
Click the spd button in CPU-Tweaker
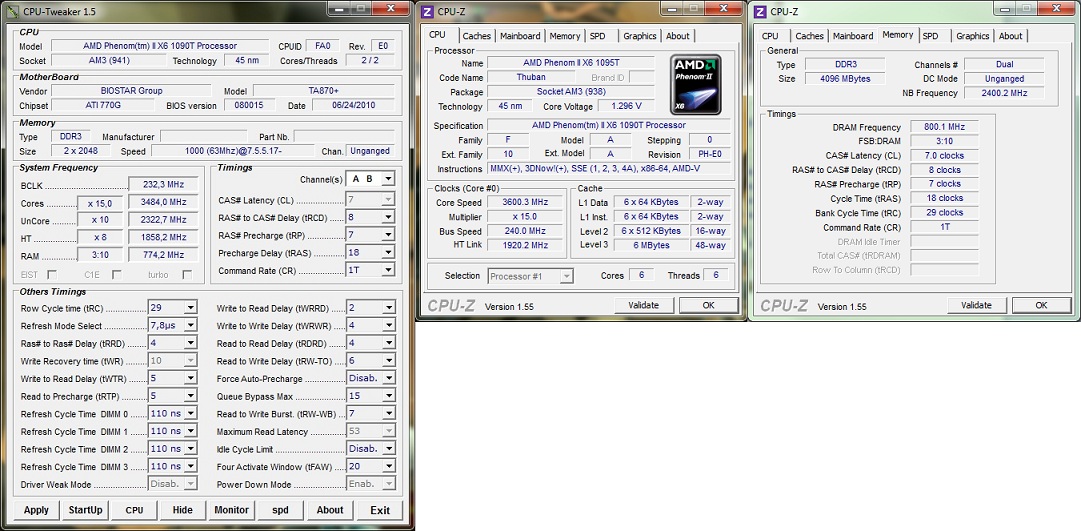click(x=281, y=510)
